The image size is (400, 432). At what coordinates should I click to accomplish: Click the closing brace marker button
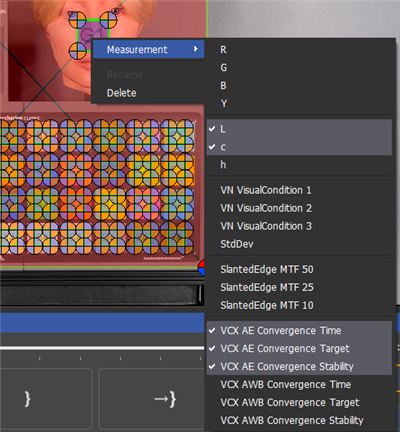tap(46, 399)
